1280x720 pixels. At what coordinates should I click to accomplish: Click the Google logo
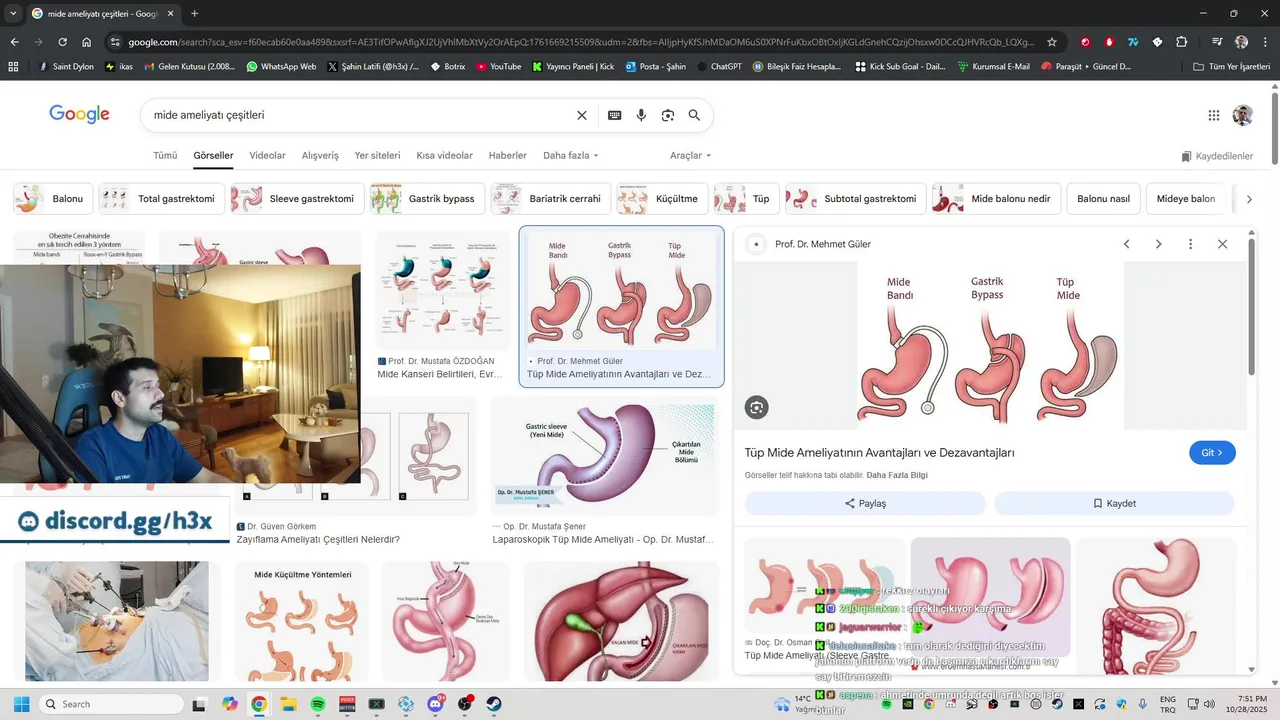point(79,115)
